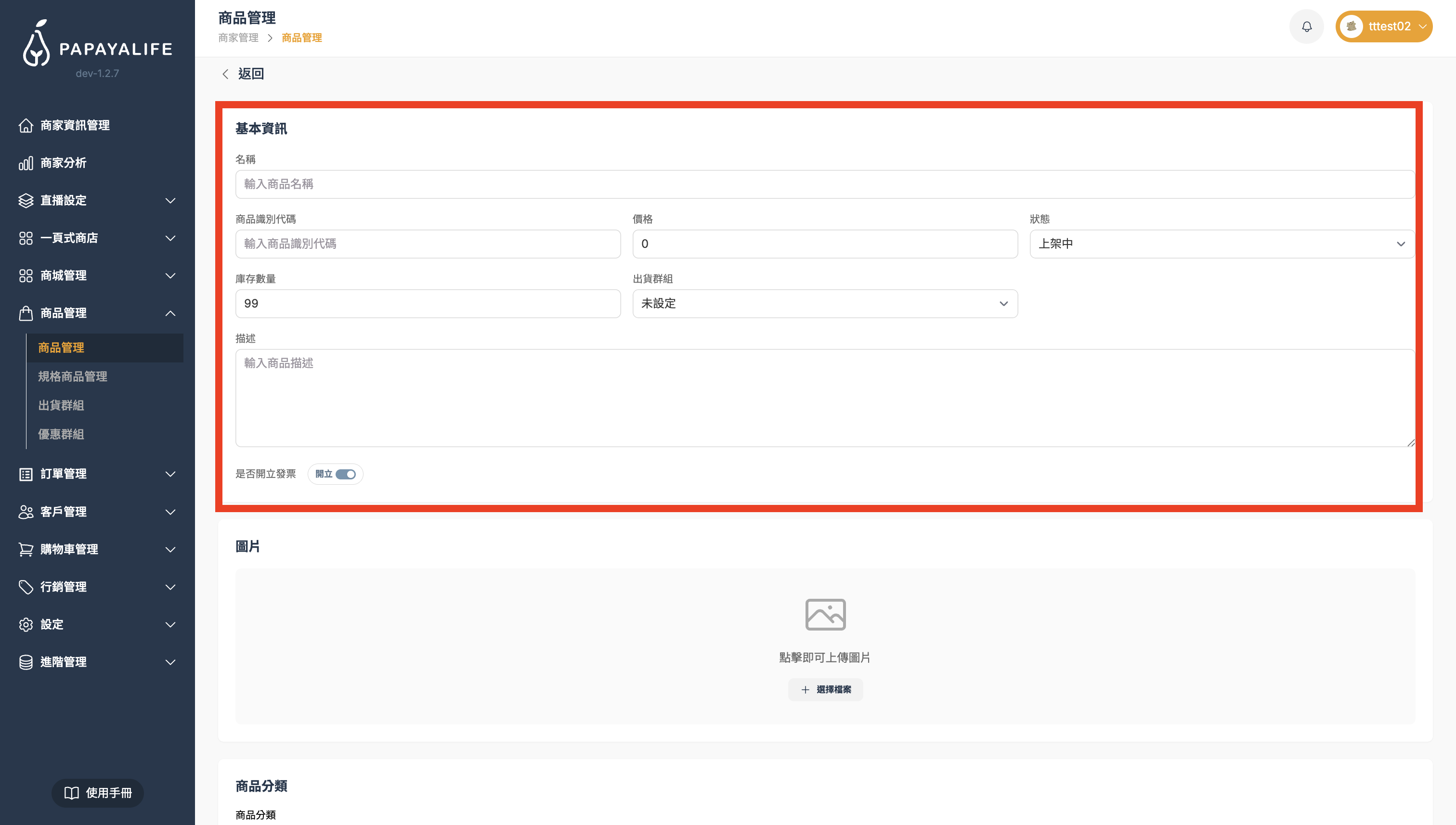Click the image upload placeholder icon
The height and width of the screenshot is (825, 1456).
pos(825,614)
